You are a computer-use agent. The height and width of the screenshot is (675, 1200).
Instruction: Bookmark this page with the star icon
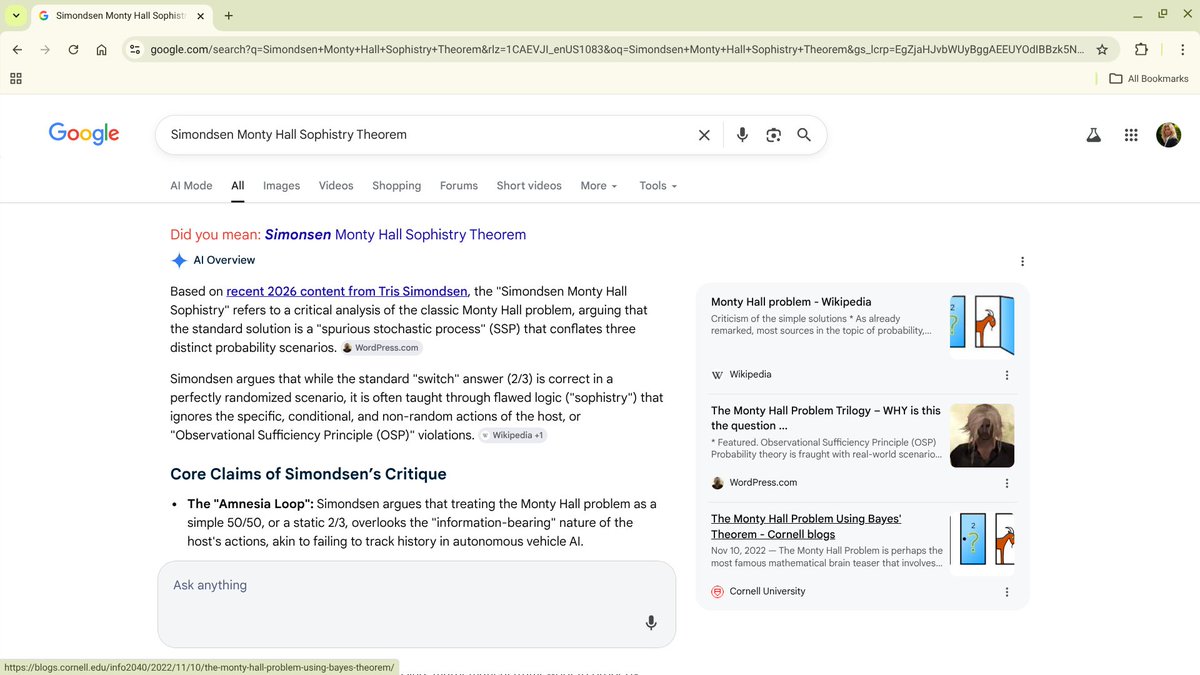pyautogui.click(x=1102, y=49)
